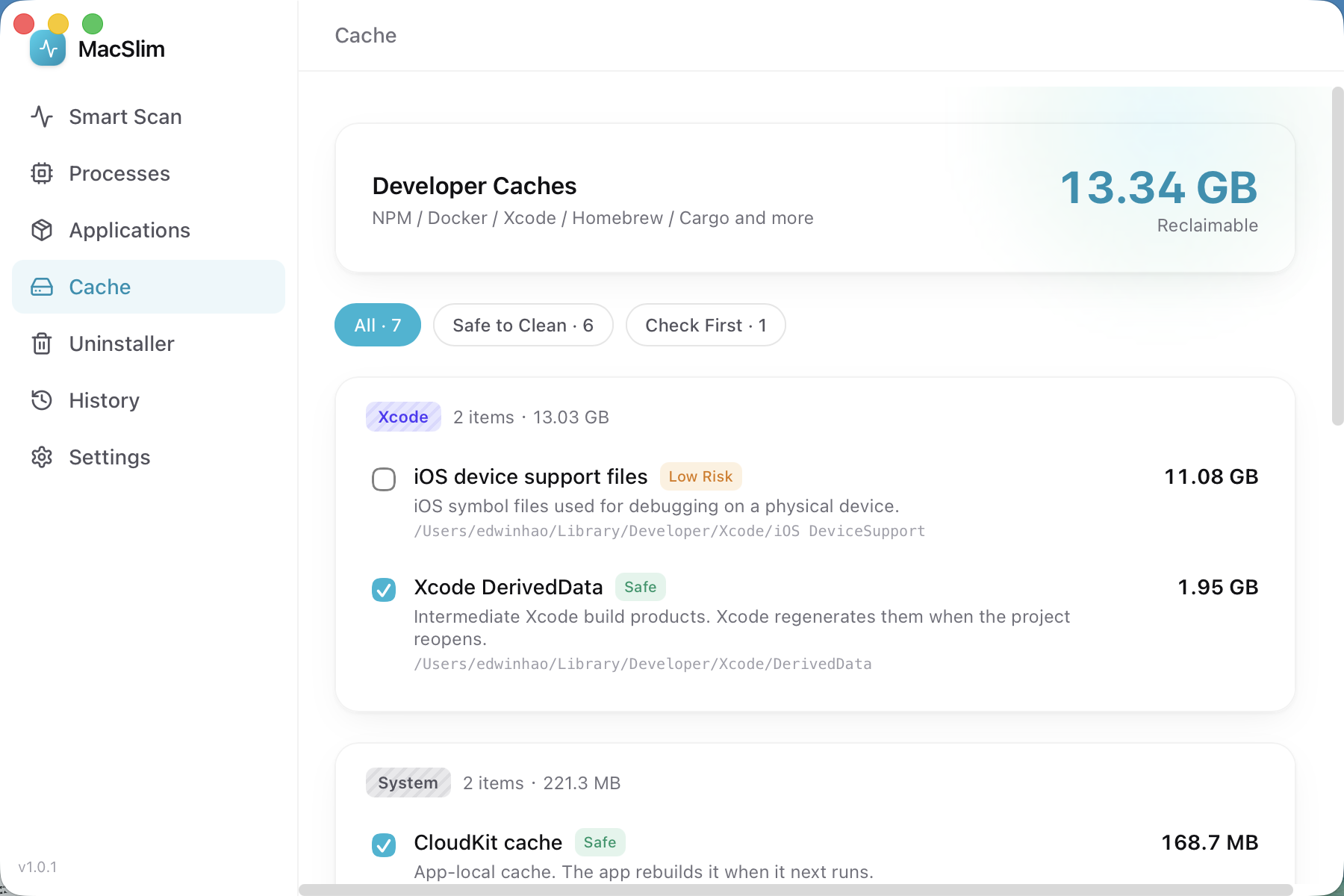The image size is (1344, 896).
Task: Click the 168.7 MB size value
Action: [1210, 842]
